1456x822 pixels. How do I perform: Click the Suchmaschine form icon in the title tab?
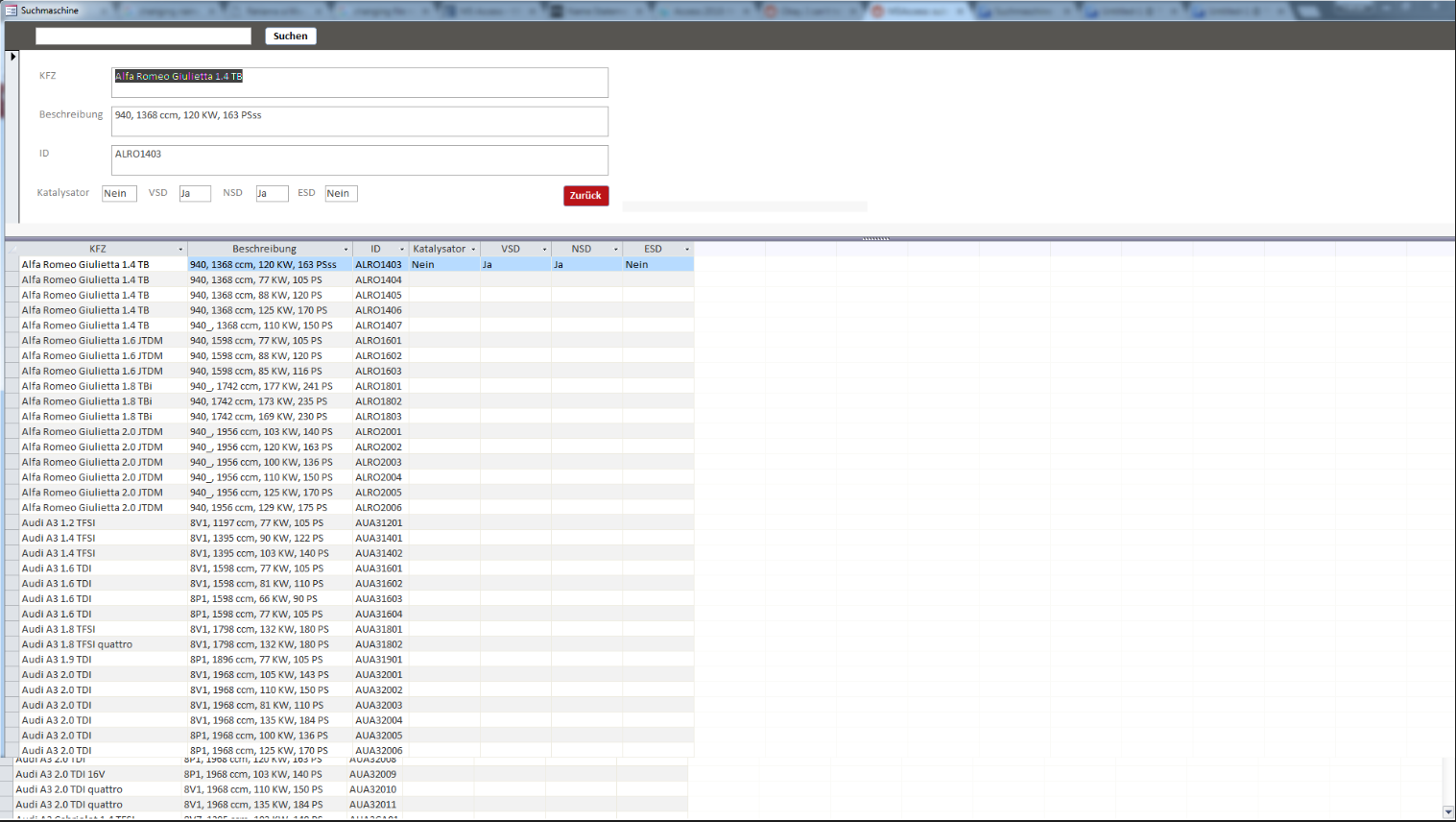(x=12, y=11)
